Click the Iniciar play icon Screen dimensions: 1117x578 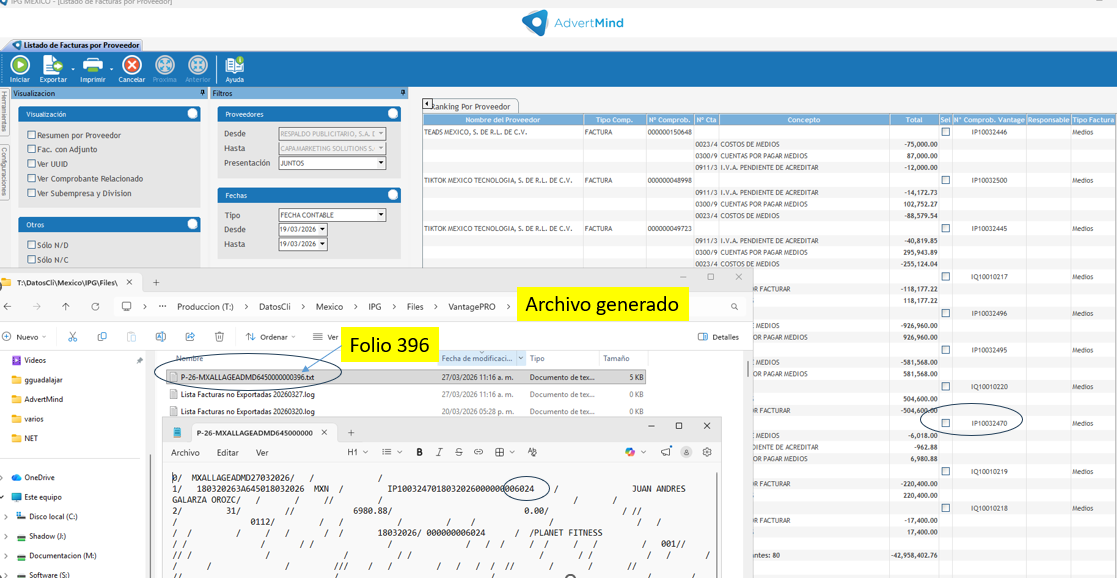19,66
